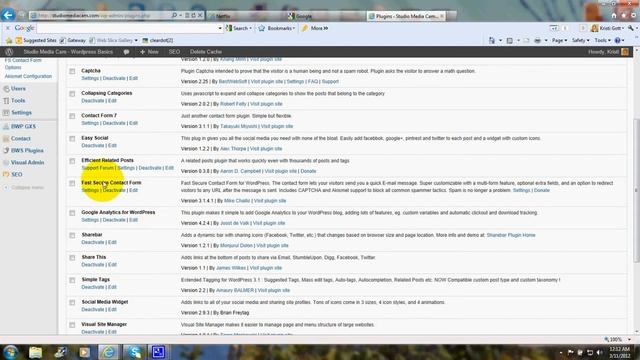Deactivate the Fast Secure Contact Form plugin
The image size is (640, 360).
click(114, 190)
